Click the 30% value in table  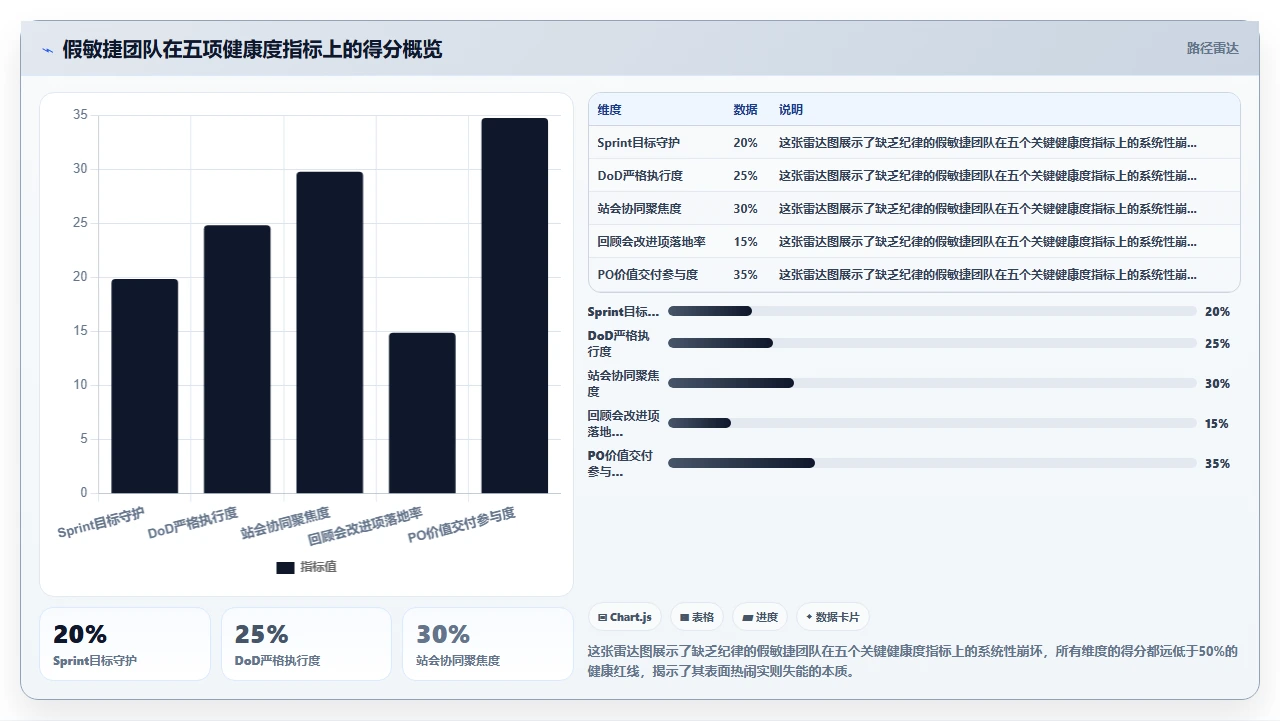click(745, 209)
